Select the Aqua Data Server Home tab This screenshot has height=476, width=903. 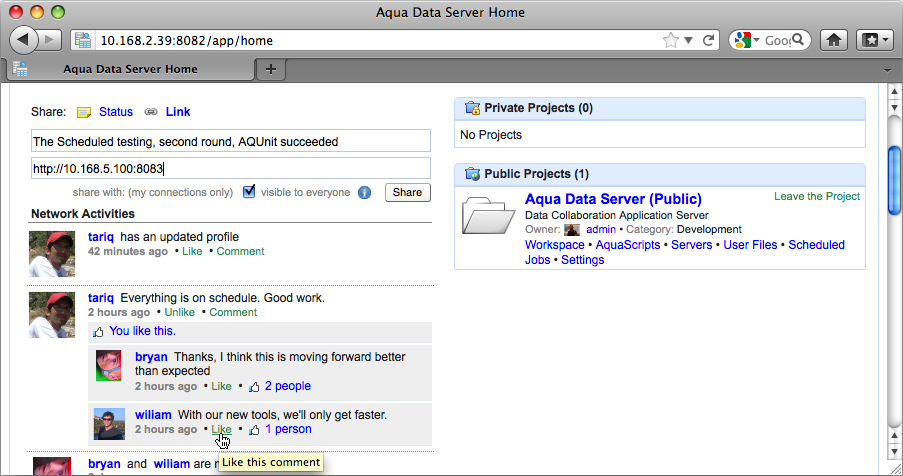tap(130, 69)
